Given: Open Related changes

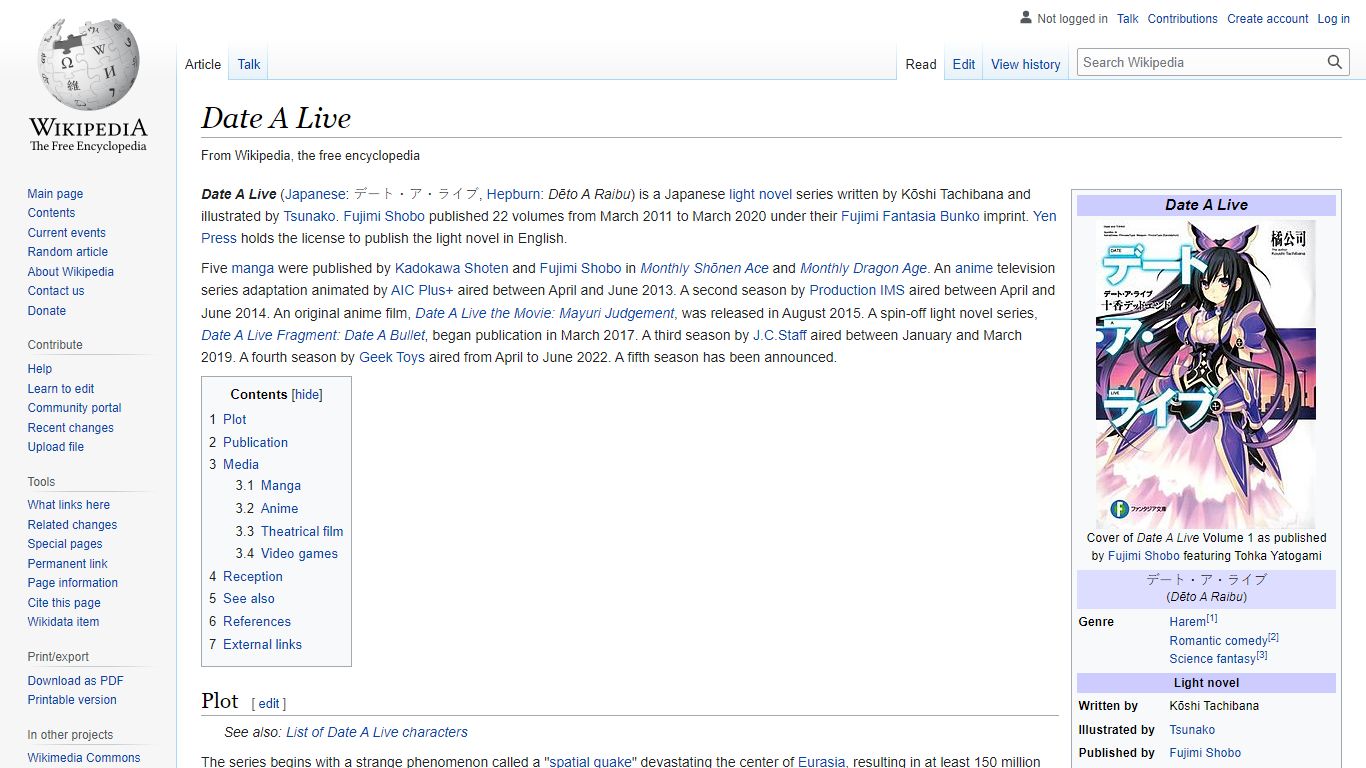Looking at the screenshot, I should point(72,525).
